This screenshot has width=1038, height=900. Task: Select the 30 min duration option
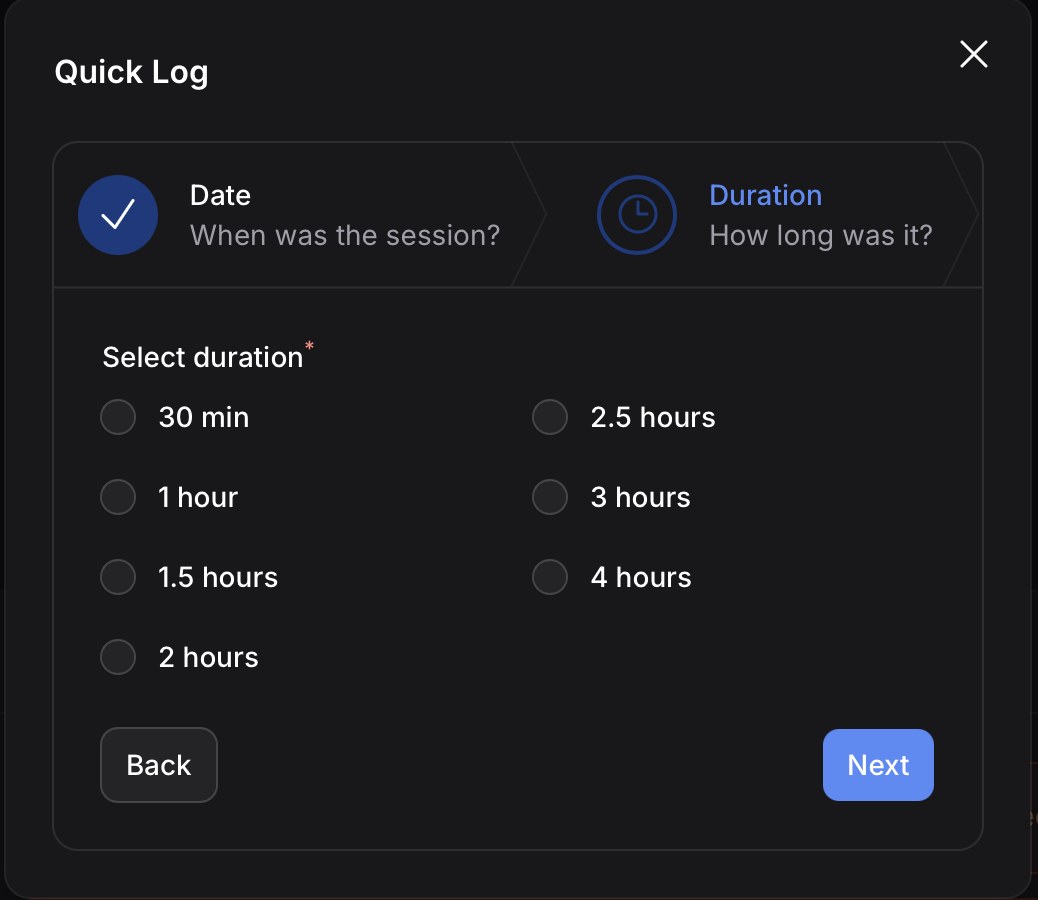[118, 417]
